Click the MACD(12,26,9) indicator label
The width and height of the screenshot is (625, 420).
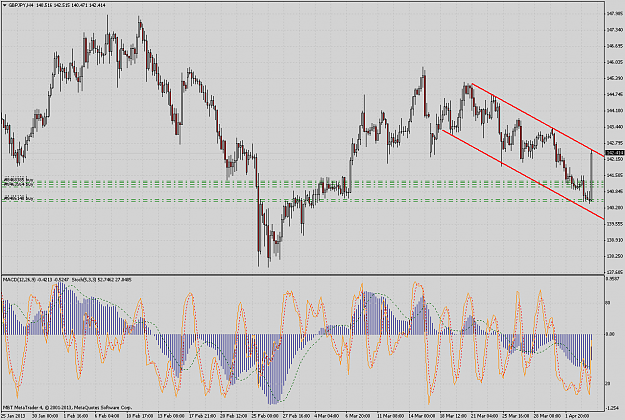pyautogui.click(x=19, y=280)
